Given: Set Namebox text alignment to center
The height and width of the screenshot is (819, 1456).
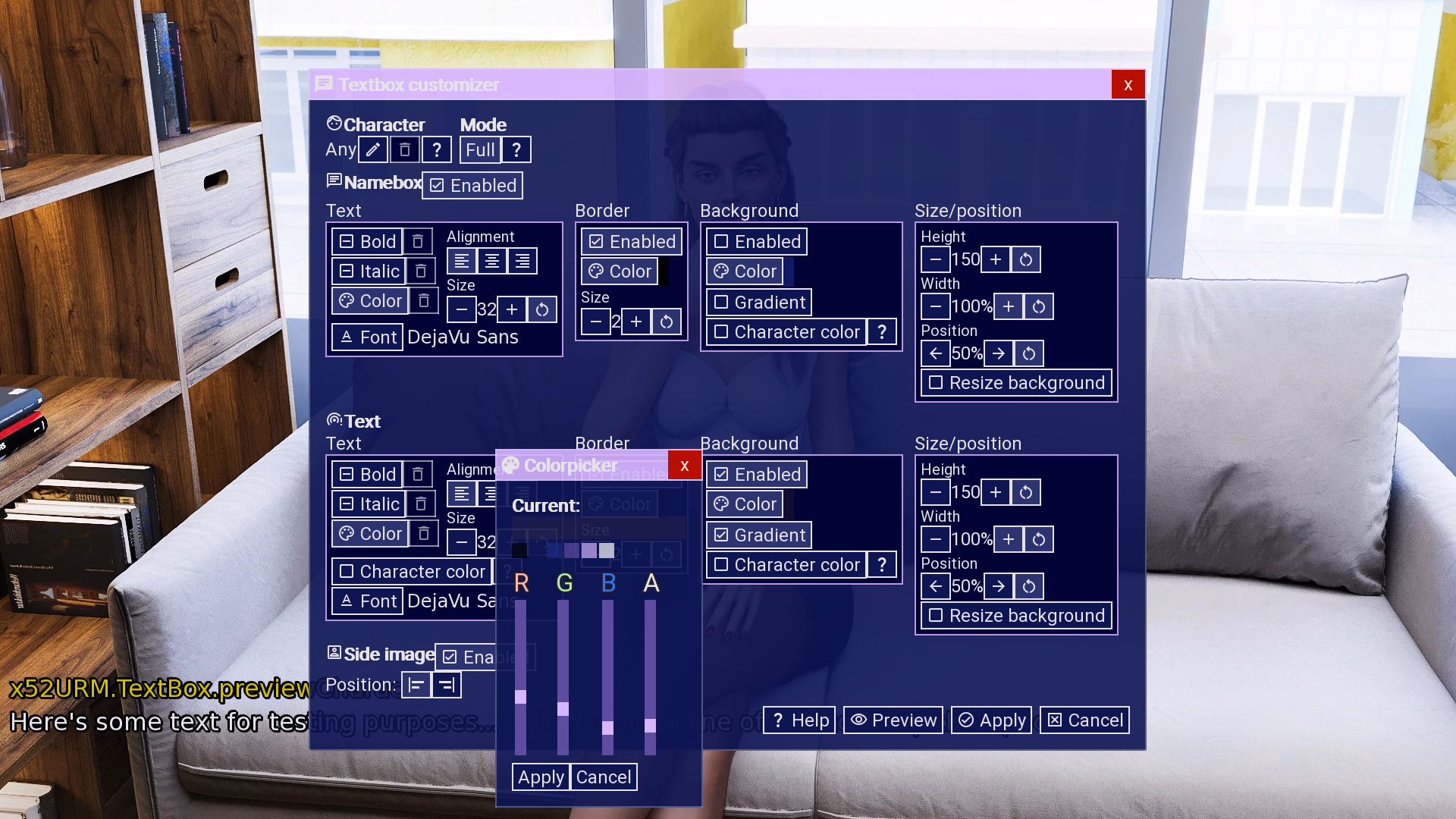Looking at the screenshot, I should pos(492,262).
